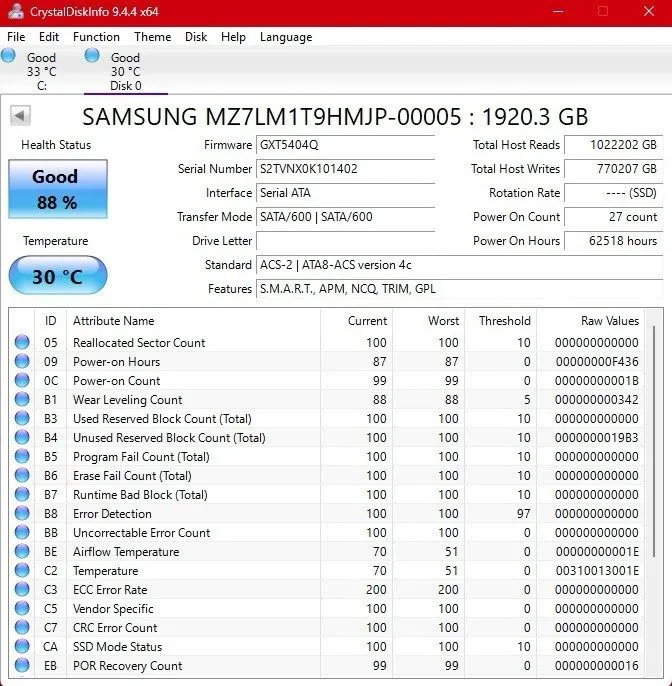Minimize the CrystalDiskInfo window

pos(557,11)
